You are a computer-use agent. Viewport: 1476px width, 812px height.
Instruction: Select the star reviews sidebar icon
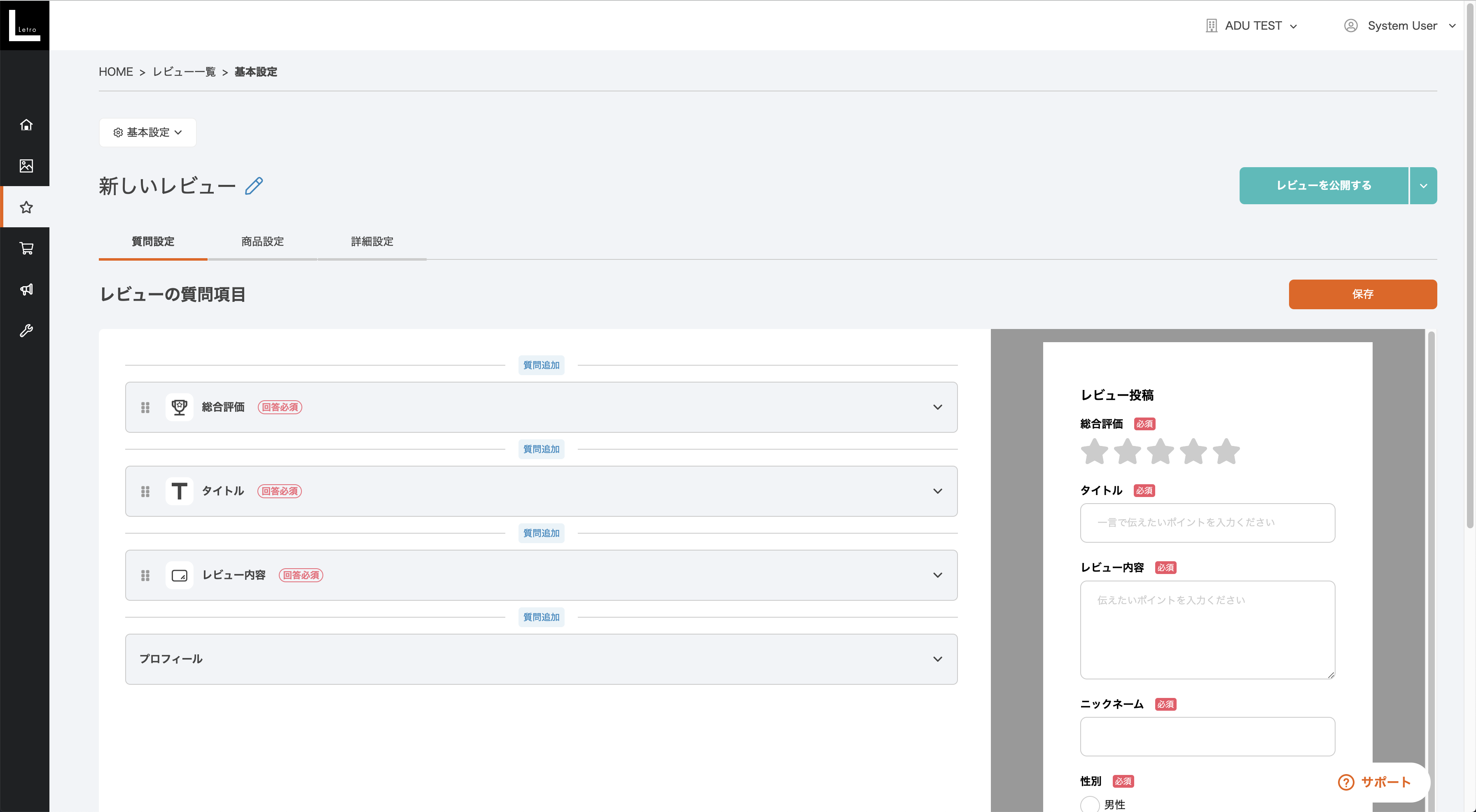tap(26, 208)
